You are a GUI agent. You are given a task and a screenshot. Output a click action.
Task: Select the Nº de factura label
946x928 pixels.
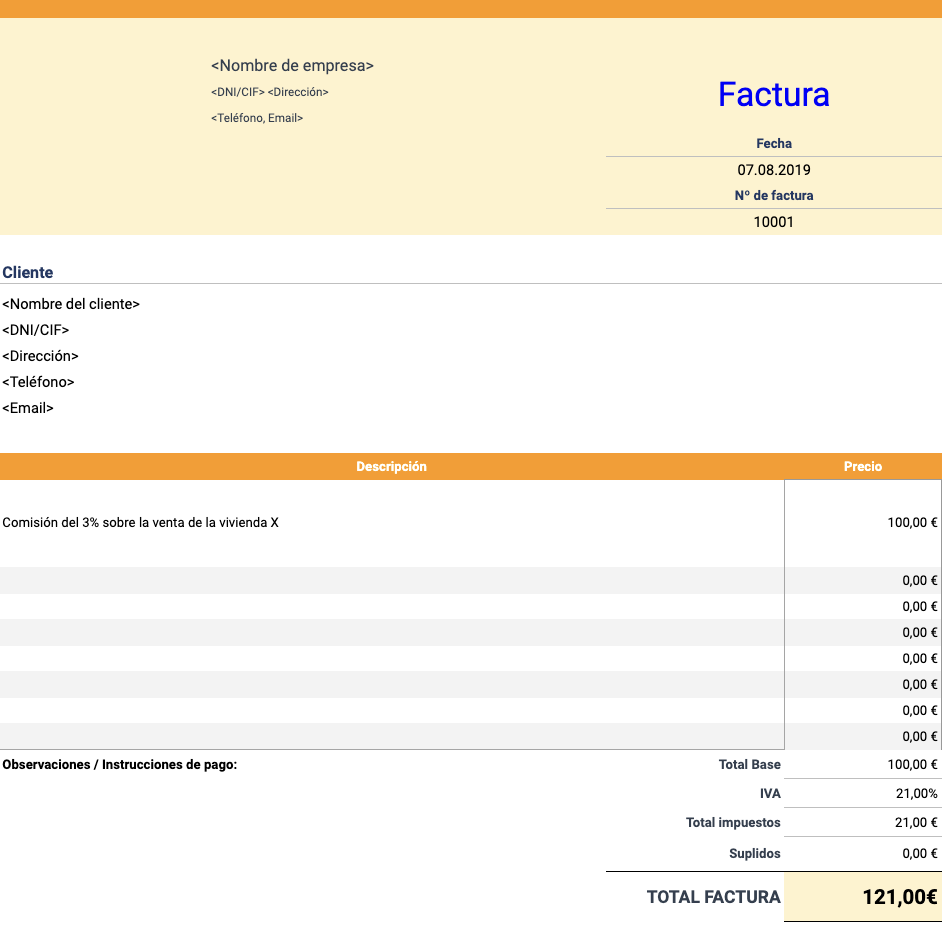[x=773, y=195]
